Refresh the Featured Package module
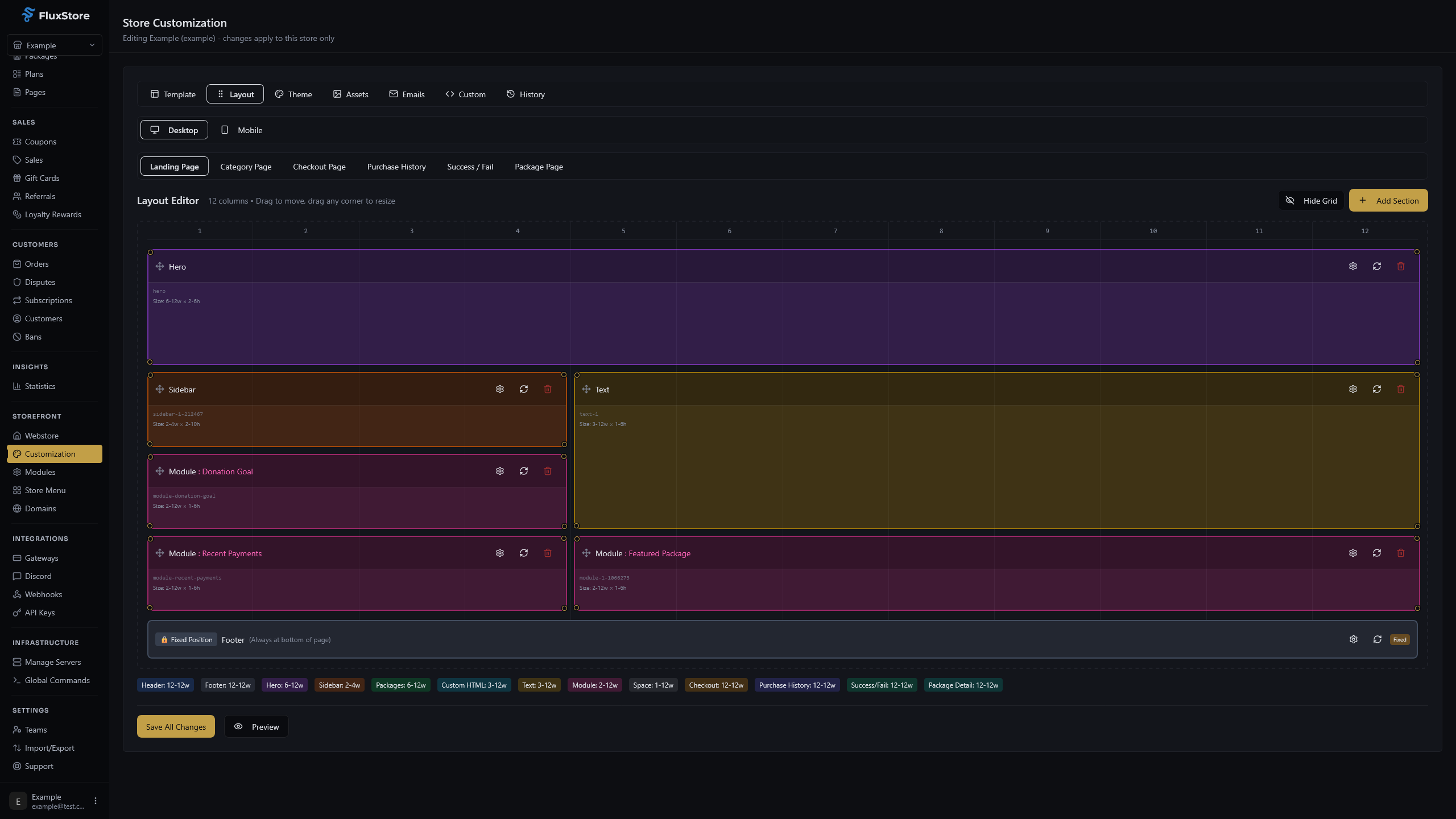Screen dimensions: 1456x819 click(1377, 553)
